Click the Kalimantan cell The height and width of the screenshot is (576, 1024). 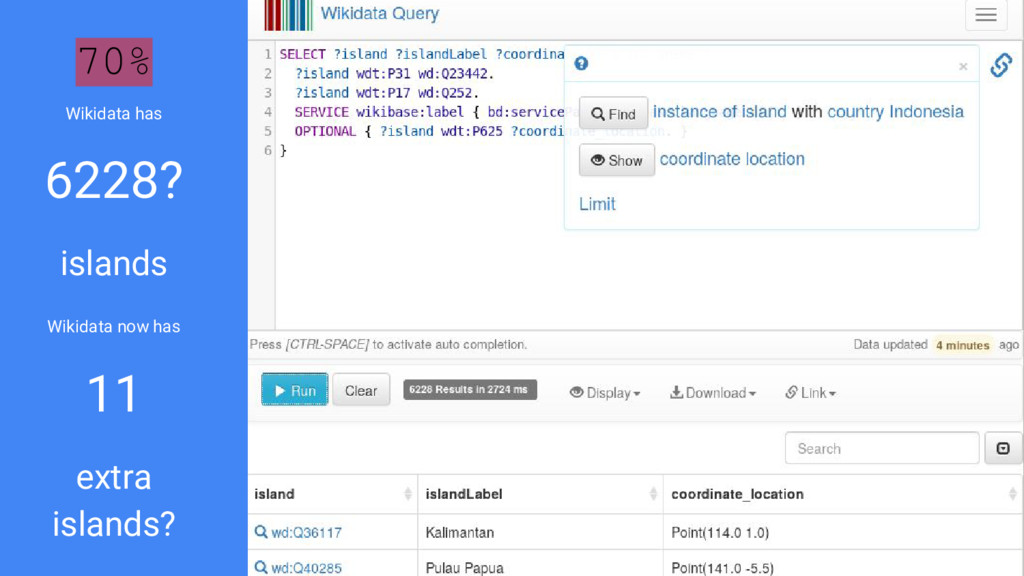click(540, 532)
